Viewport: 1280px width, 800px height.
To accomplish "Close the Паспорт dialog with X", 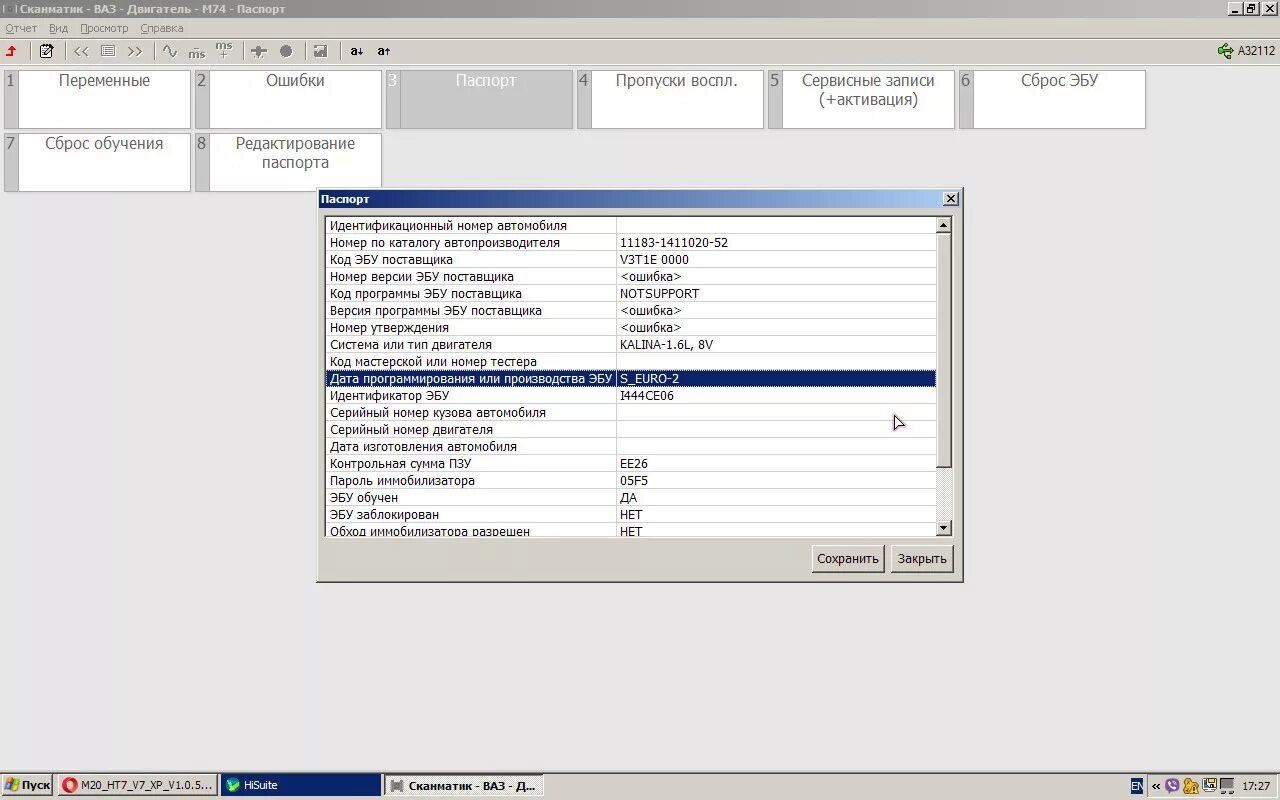I will [x=951, y=199].
